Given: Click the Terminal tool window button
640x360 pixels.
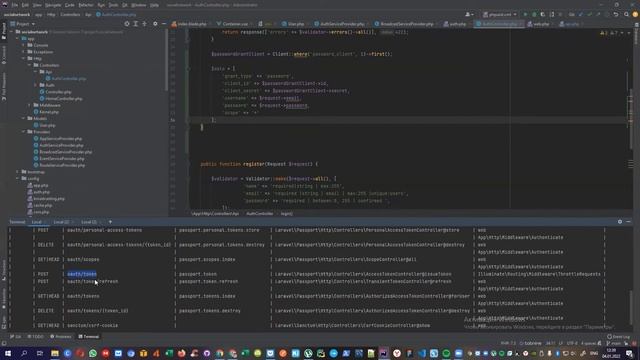Looking at the screenshot, I should [89, 337].
